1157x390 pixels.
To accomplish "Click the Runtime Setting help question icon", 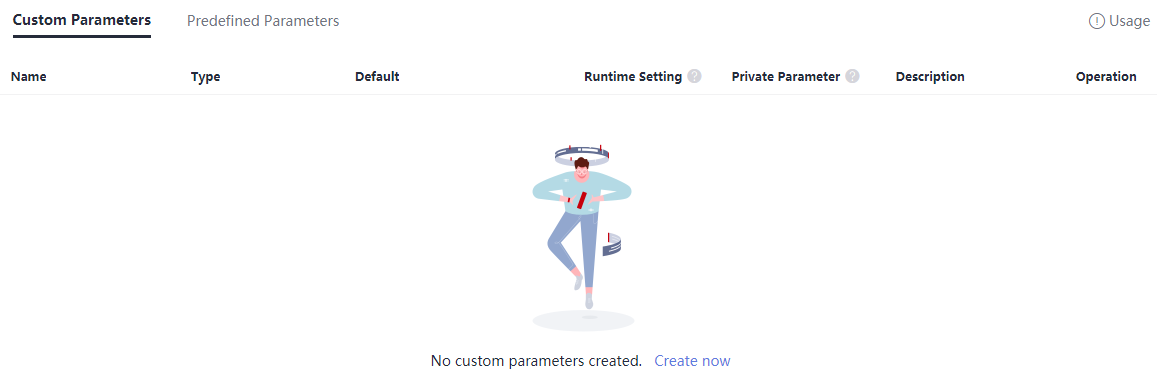I will coord(694,76).
